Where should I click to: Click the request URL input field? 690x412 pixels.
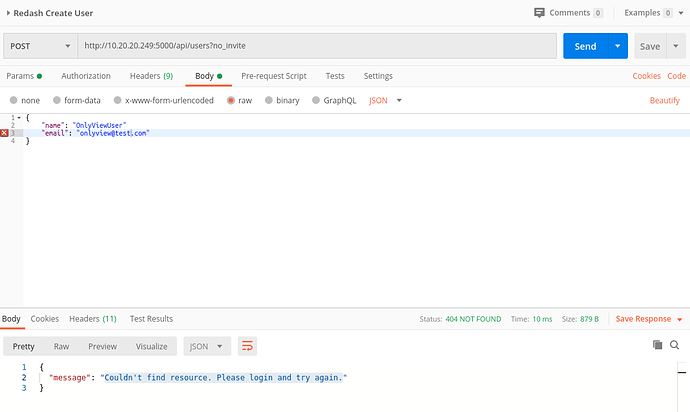(x=317, y=46)
